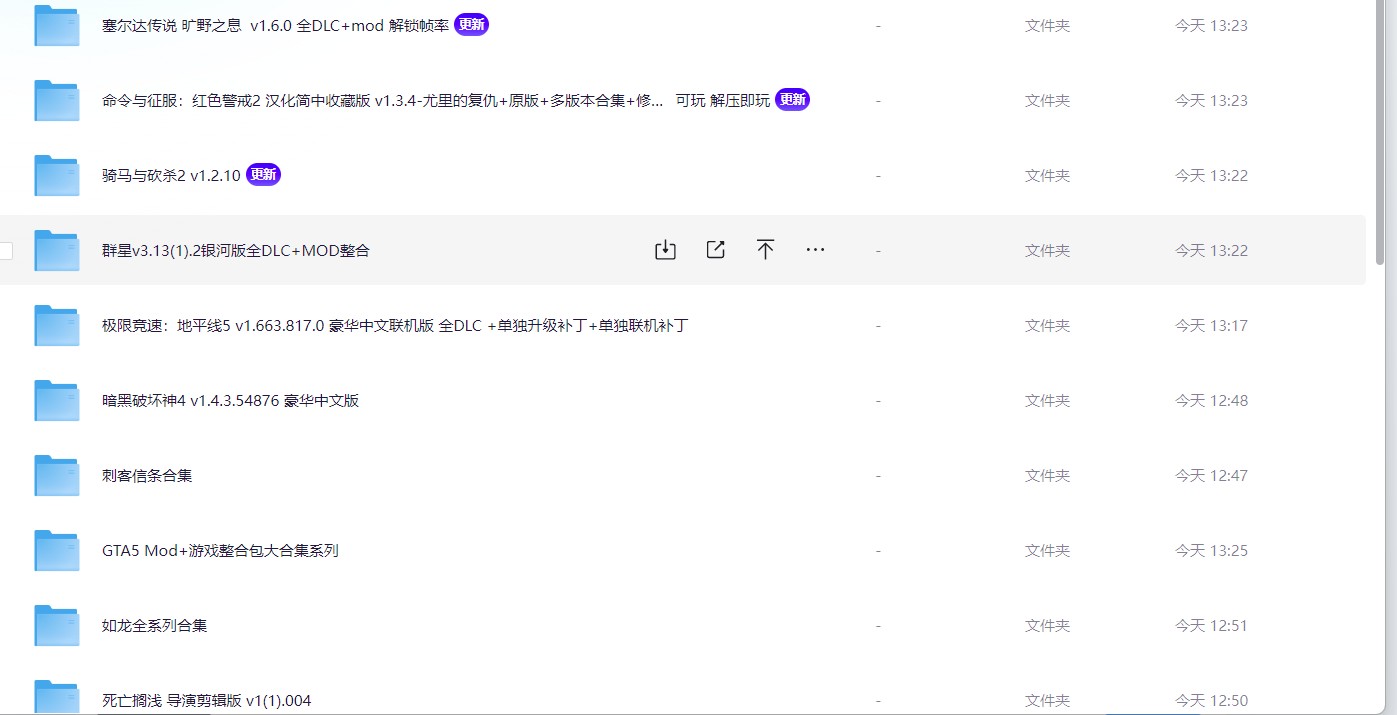Open the more options ellipsis on 群星 row
The image size is (1397, 715).
click(x=815, y=250)
